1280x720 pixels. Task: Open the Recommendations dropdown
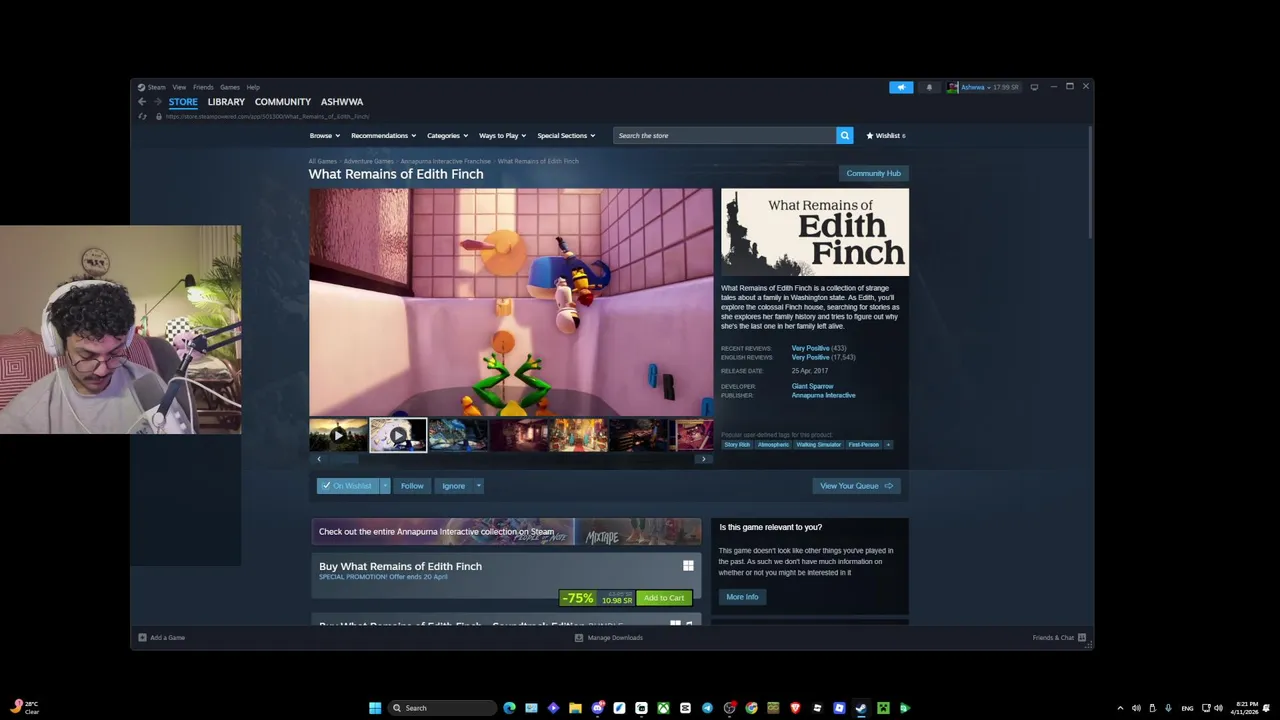tap(384, 135)
